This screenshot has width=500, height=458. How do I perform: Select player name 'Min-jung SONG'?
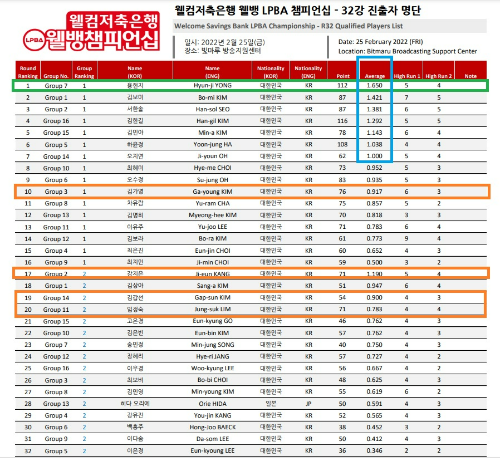(x=212, y=345)
